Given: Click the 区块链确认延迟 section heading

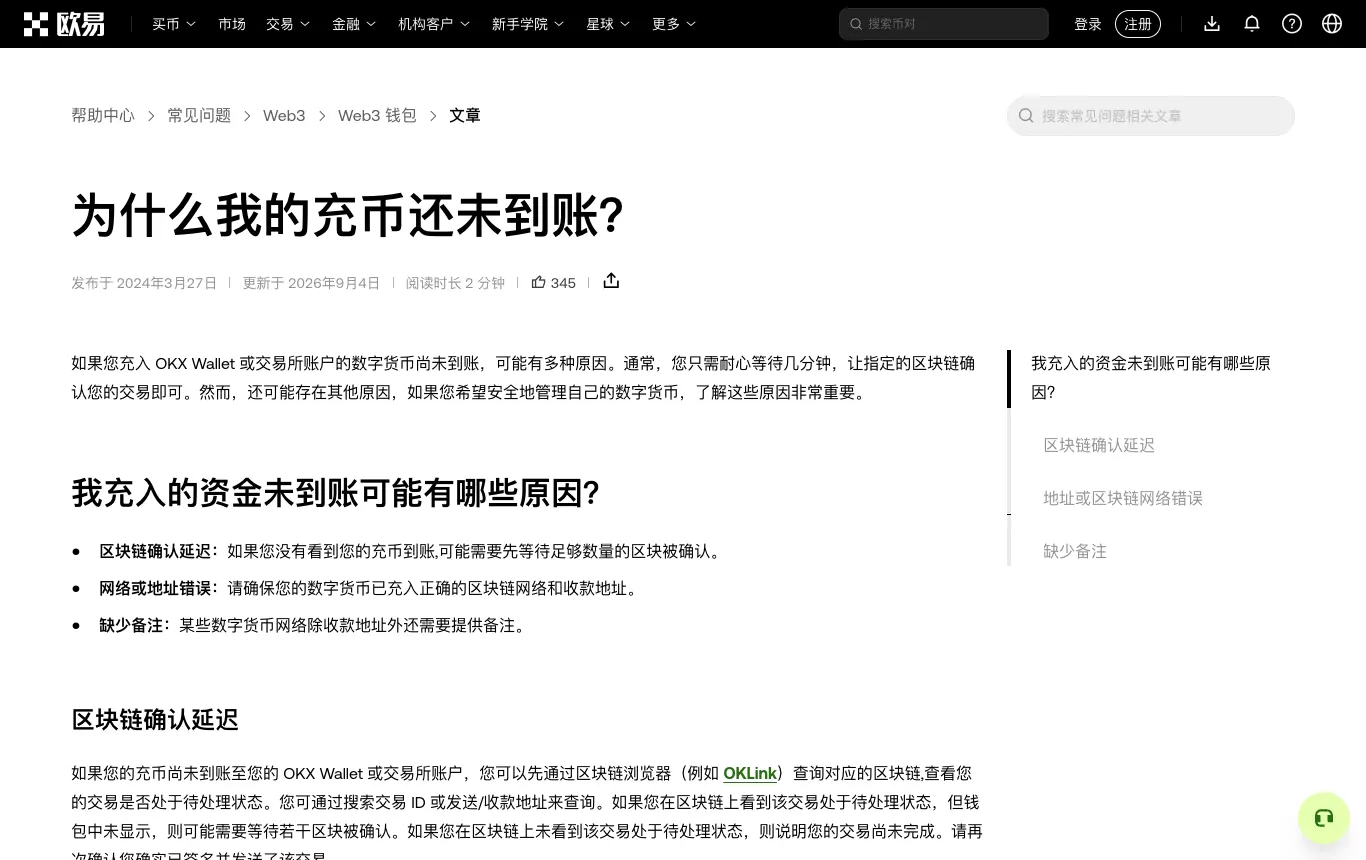Looking at the screenshot, I should (x=155, y=720).
